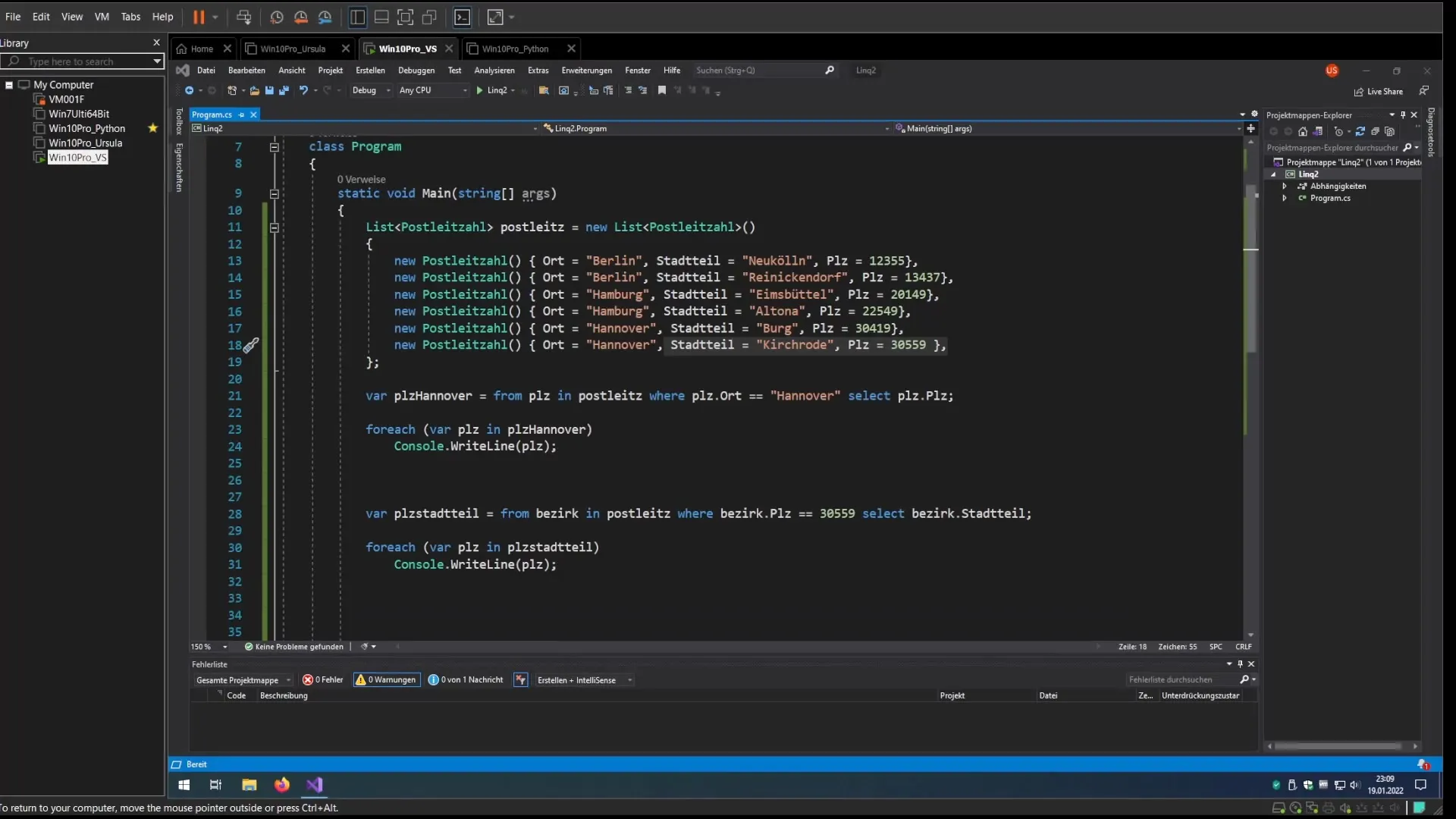Viewport: 1456px width, 819px height.
Task: Toggle the VMware library sidebar view
Action: pos(358,17)
